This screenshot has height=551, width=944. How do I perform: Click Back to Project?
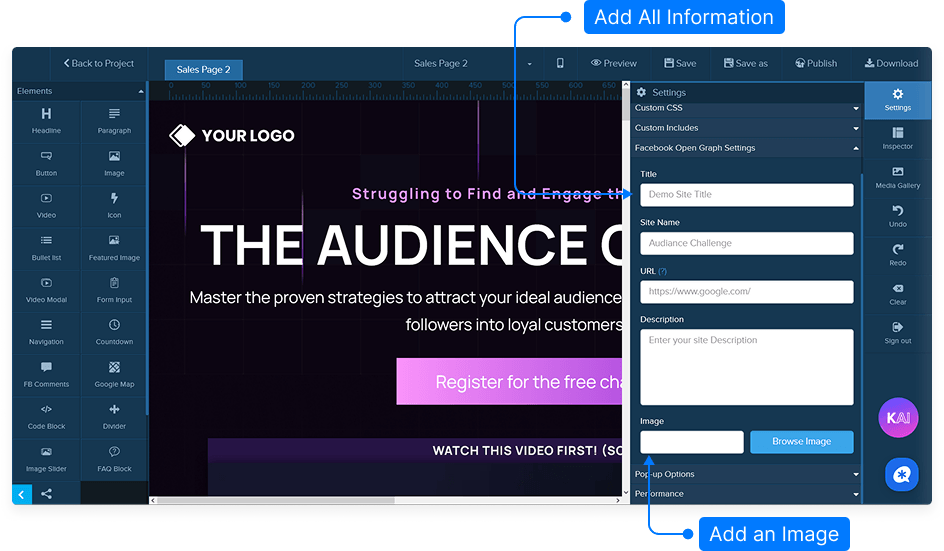pyautogui.click(x=98, y=63)
